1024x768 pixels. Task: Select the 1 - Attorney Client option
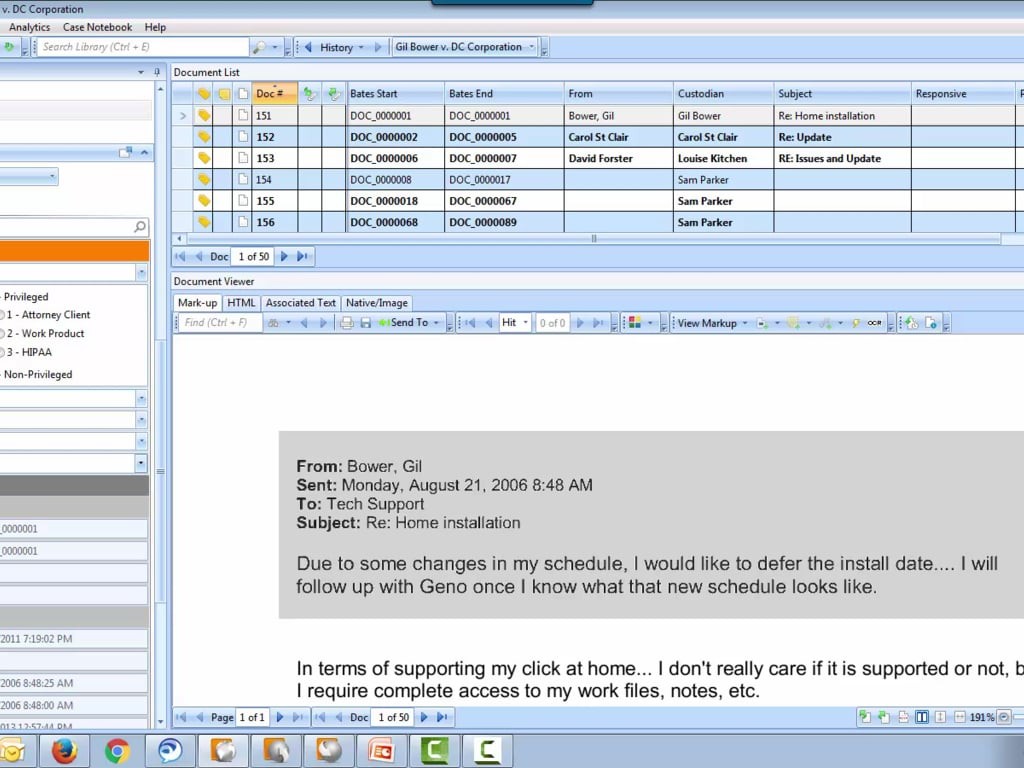click(56, 315)
